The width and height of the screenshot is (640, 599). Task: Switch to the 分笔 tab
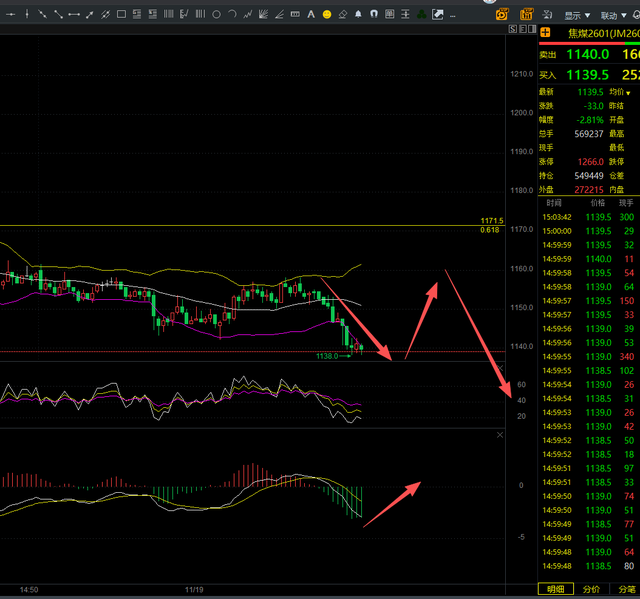(626, 589)
